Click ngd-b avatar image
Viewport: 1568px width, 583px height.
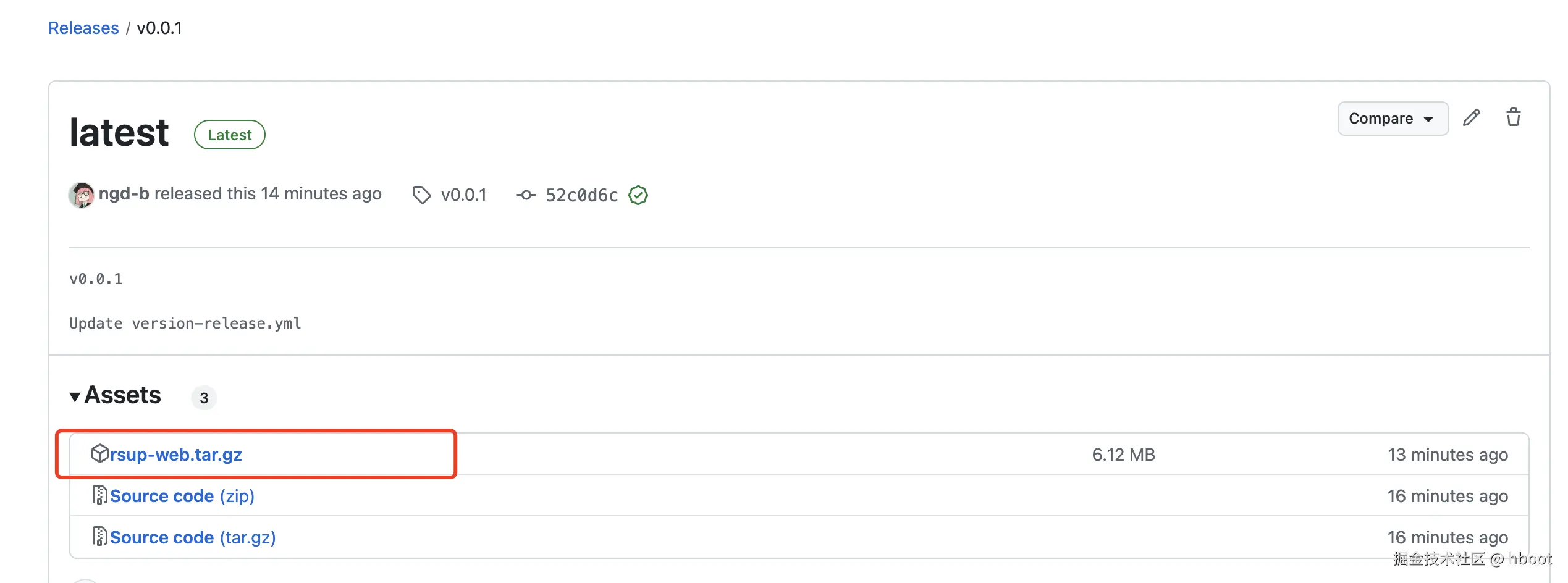click(x=82, y=195)
